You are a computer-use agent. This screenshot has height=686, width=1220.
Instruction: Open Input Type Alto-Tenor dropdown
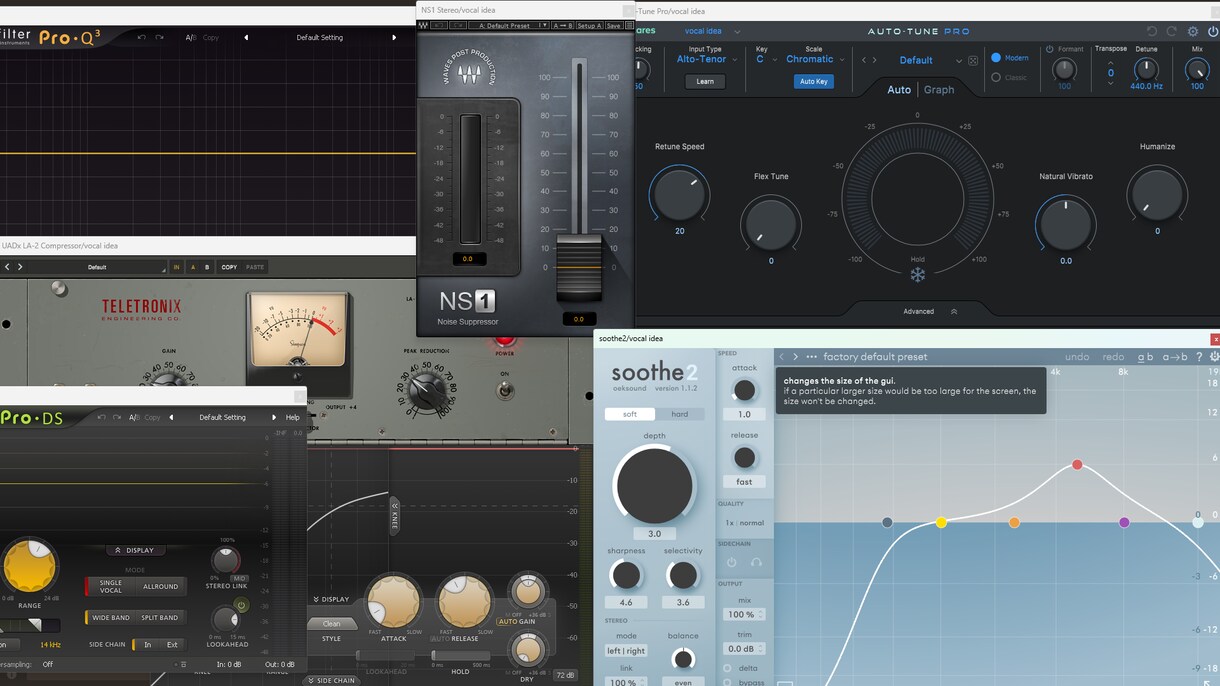point(706,59)
